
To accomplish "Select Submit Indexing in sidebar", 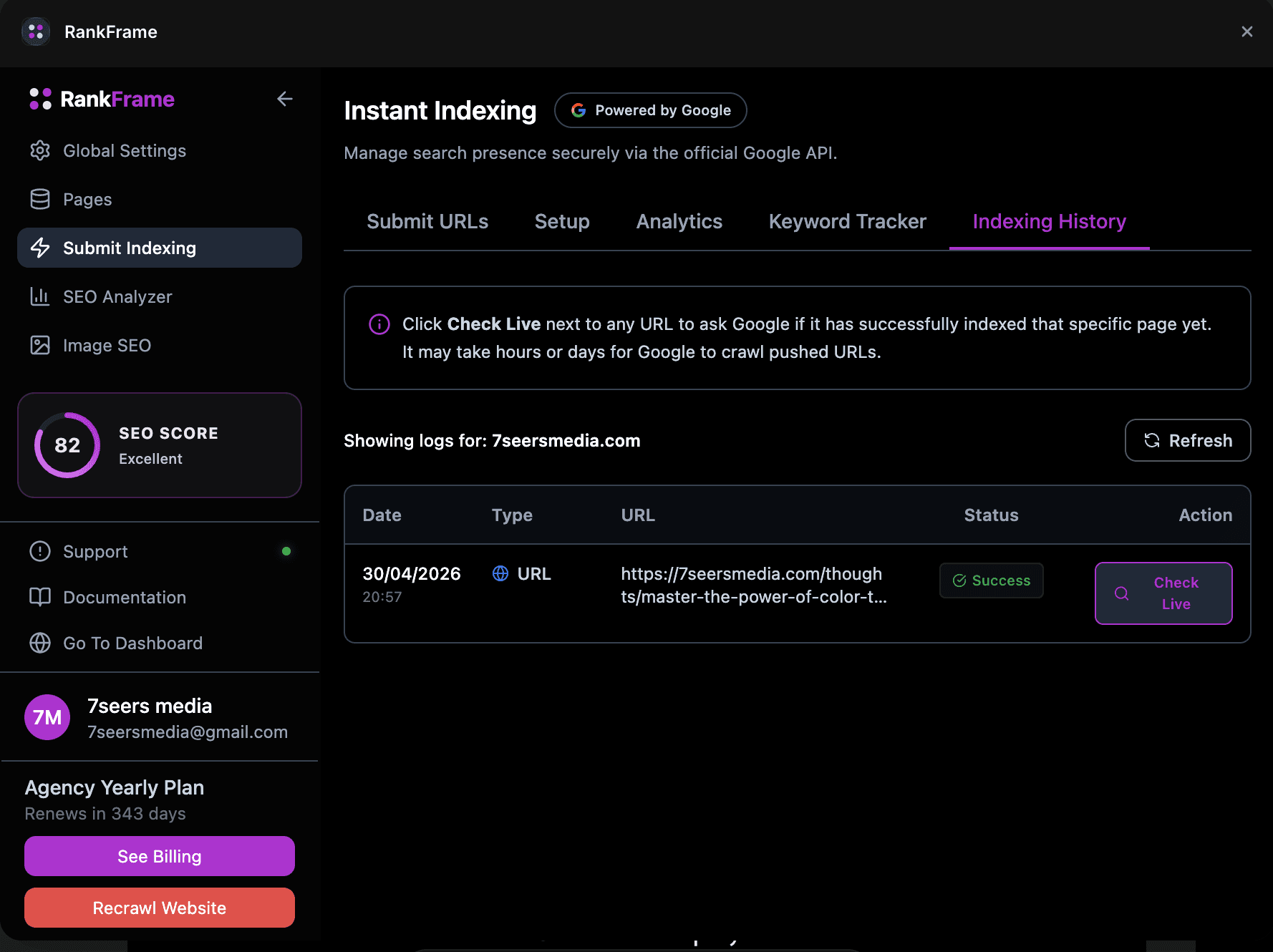I will [160, 248].
